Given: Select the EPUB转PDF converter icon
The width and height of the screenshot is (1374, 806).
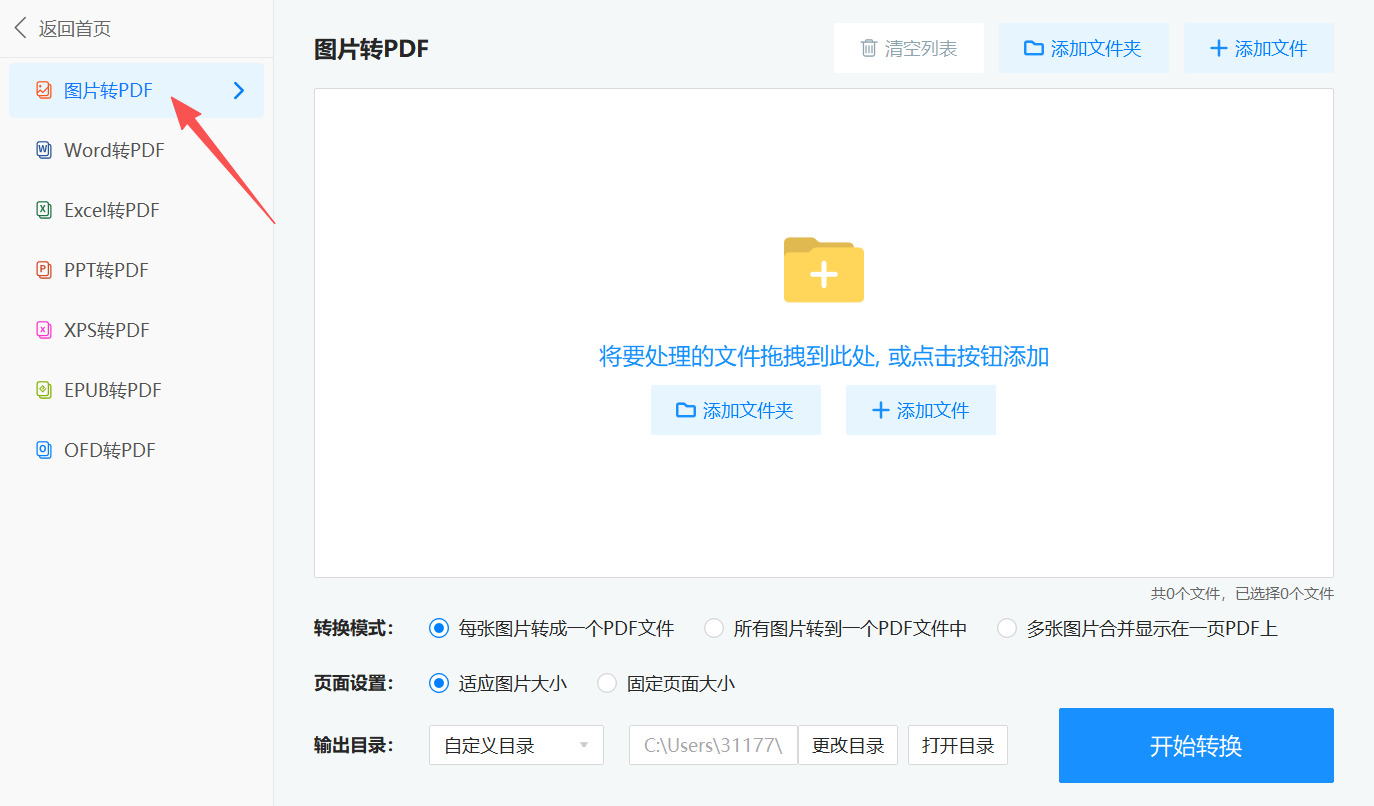Looking at the screenshot, I should click(44, 390).
